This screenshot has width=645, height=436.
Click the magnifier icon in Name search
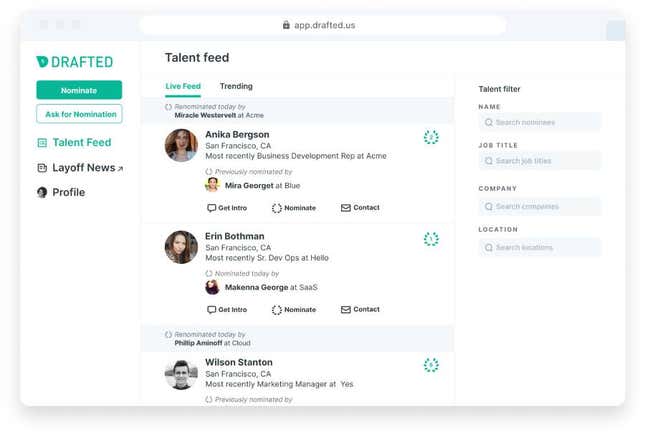pyautogui.click(x=489, y=123)
